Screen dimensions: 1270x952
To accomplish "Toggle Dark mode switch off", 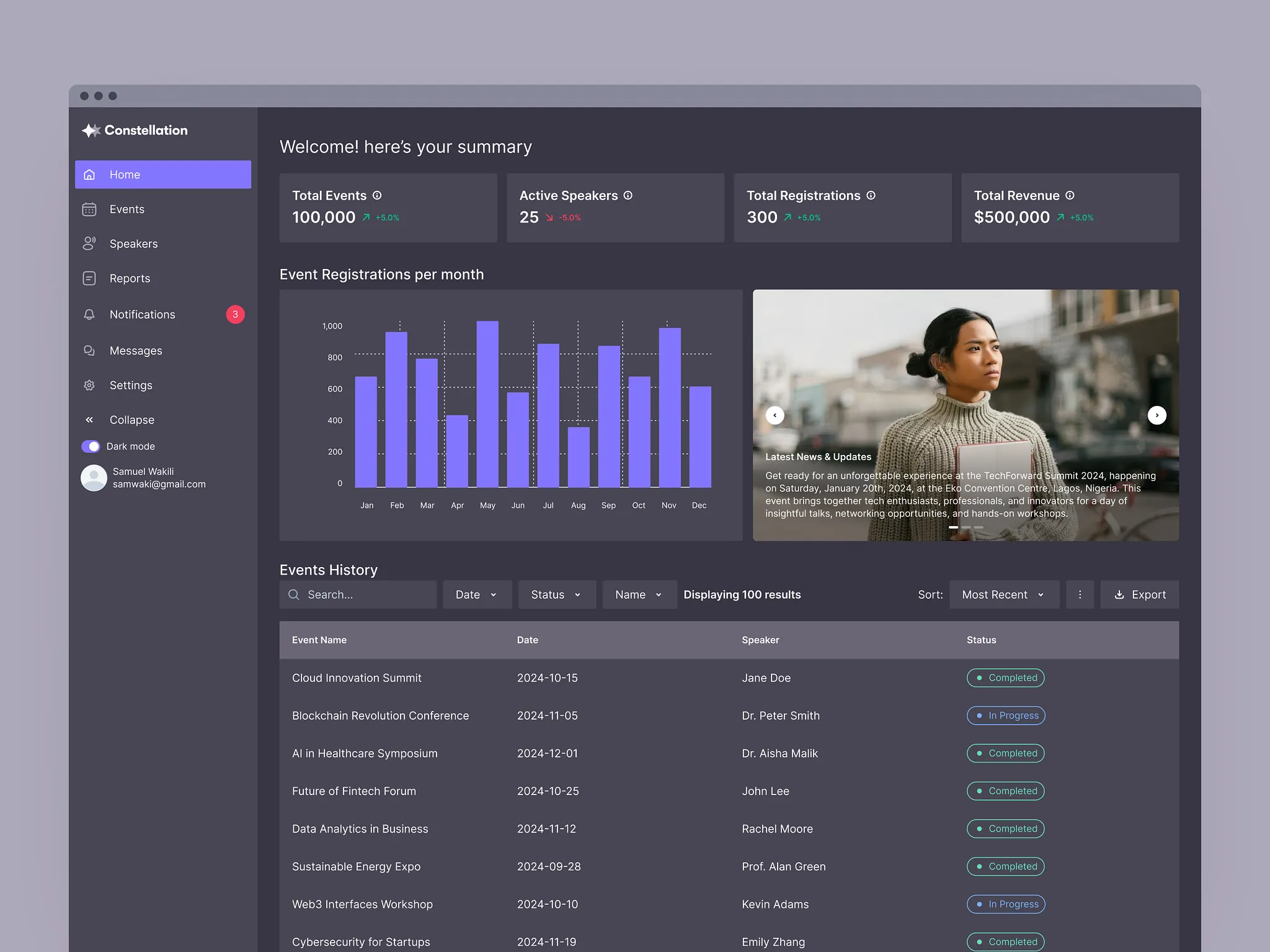I will (91, 446).
